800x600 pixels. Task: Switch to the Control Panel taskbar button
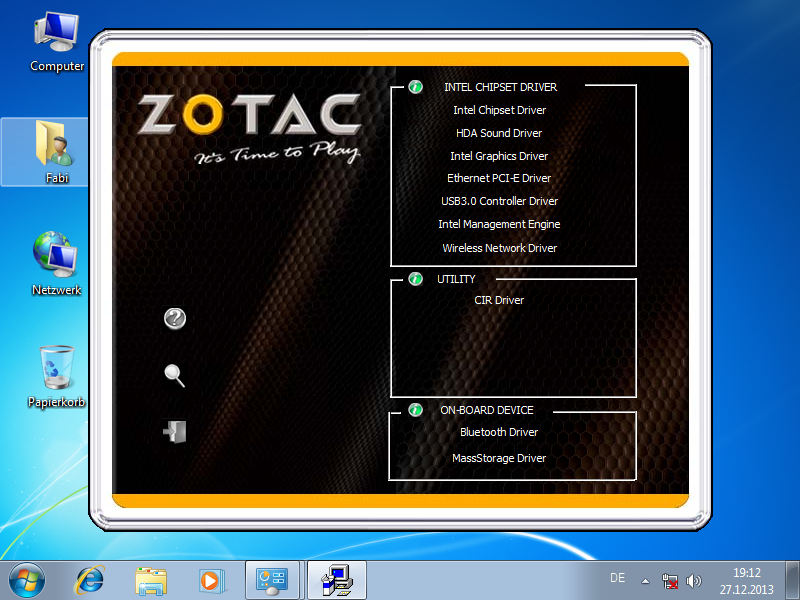coord(272,581)
